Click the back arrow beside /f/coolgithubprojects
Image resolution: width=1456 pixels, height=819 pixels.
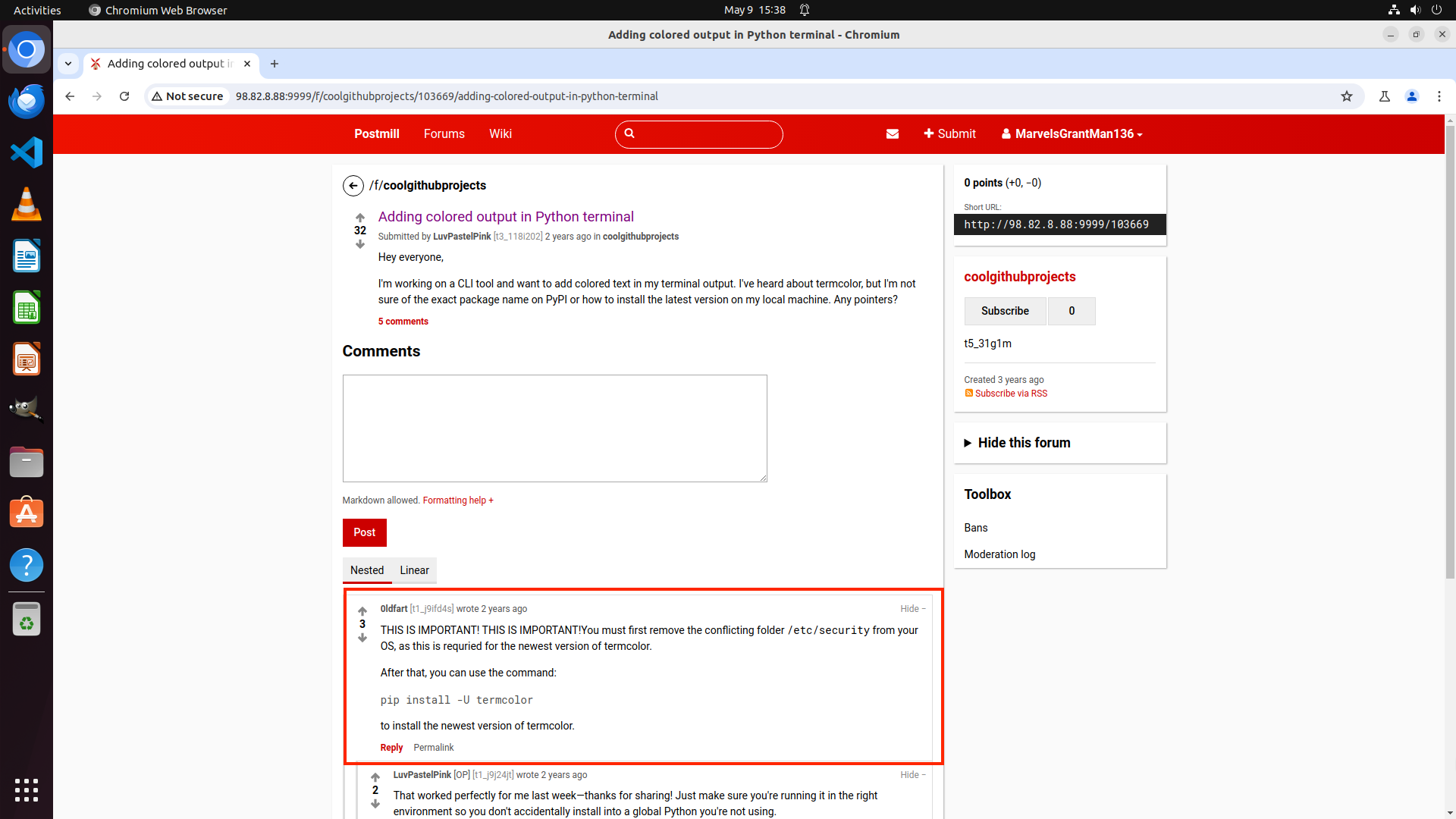(353, 186)
